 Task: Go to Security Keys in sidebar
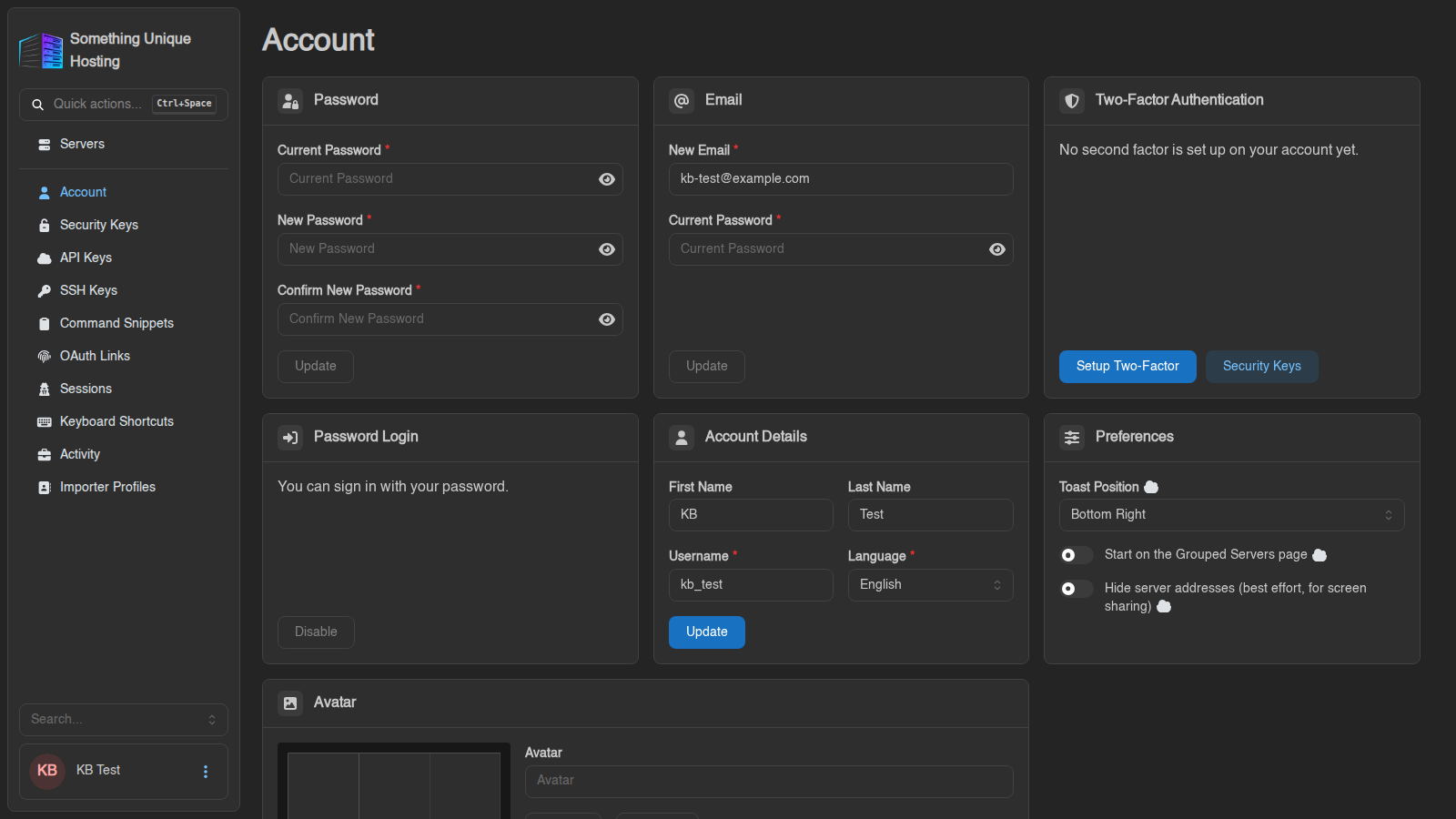[124, 226]
